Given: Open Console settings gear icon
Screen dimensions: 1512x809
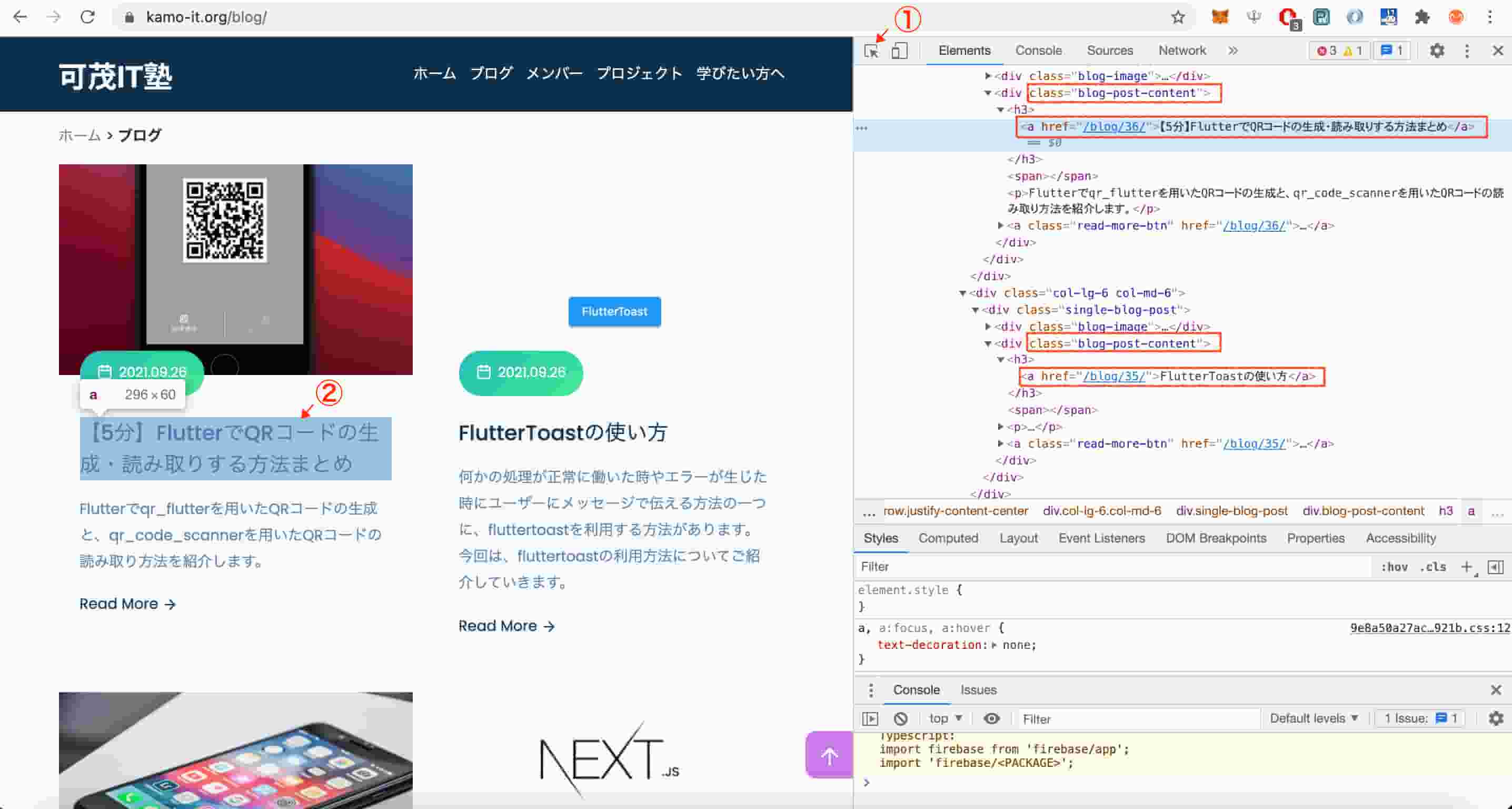Looking at the screenshot, I should pos(1496,718).
